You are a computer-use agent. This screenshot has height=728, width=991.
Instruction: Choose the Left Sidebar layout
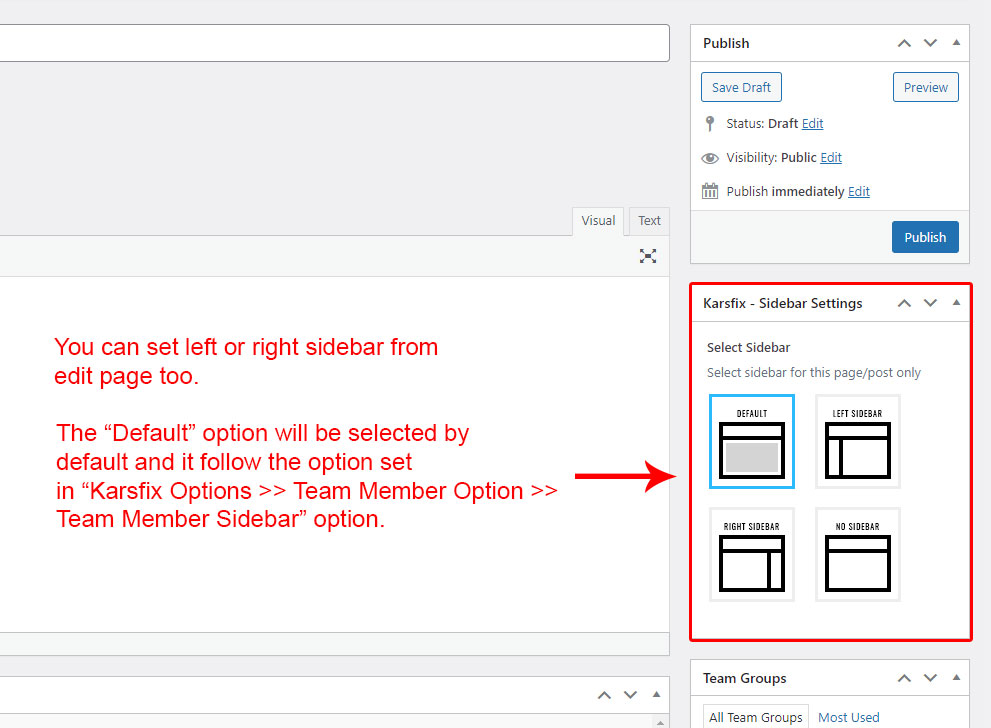coord(857,442)
